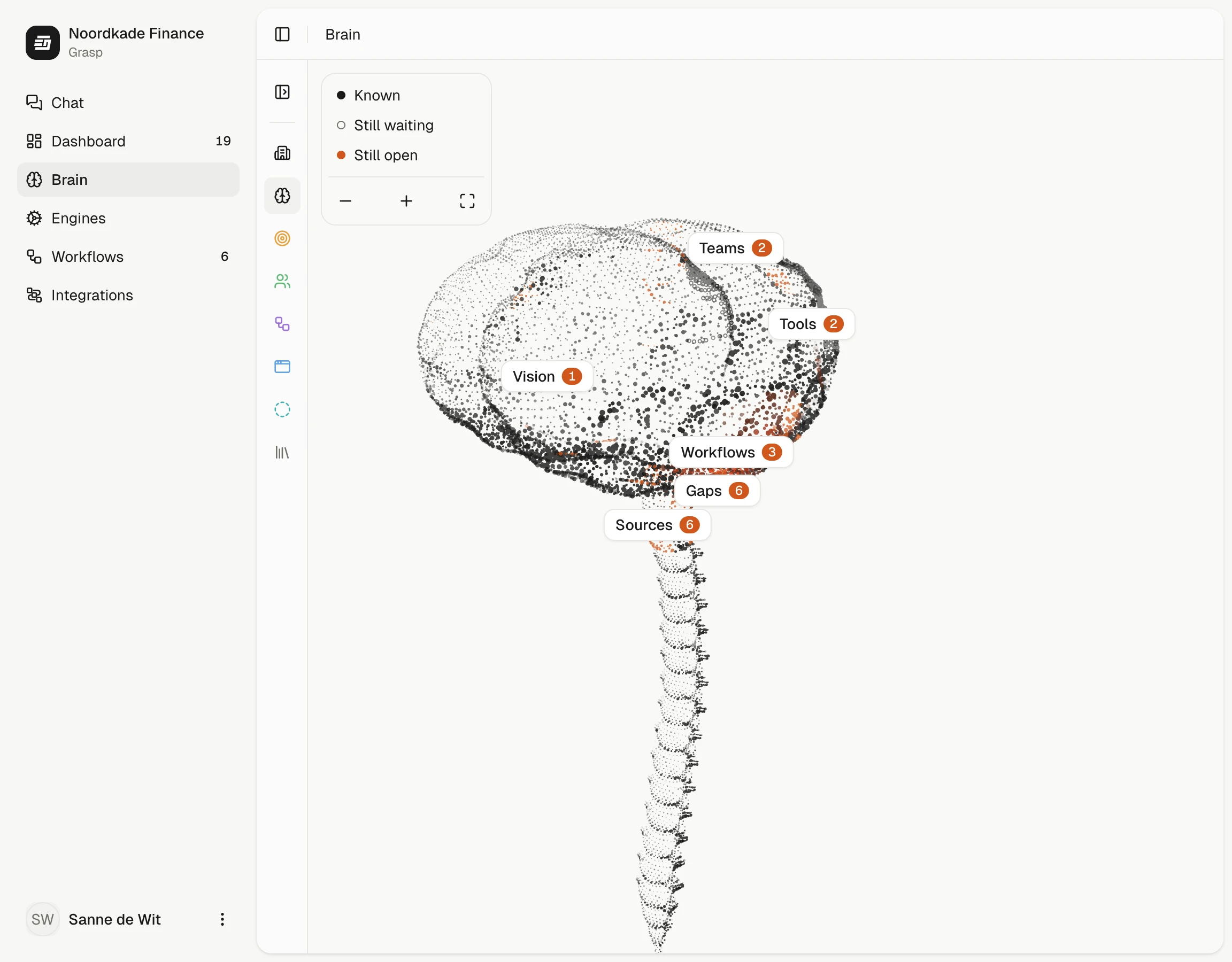Open the library/sources icon in rail
Image resolution: width=1232 pixels, height=962 pixels.
[282, 452]
